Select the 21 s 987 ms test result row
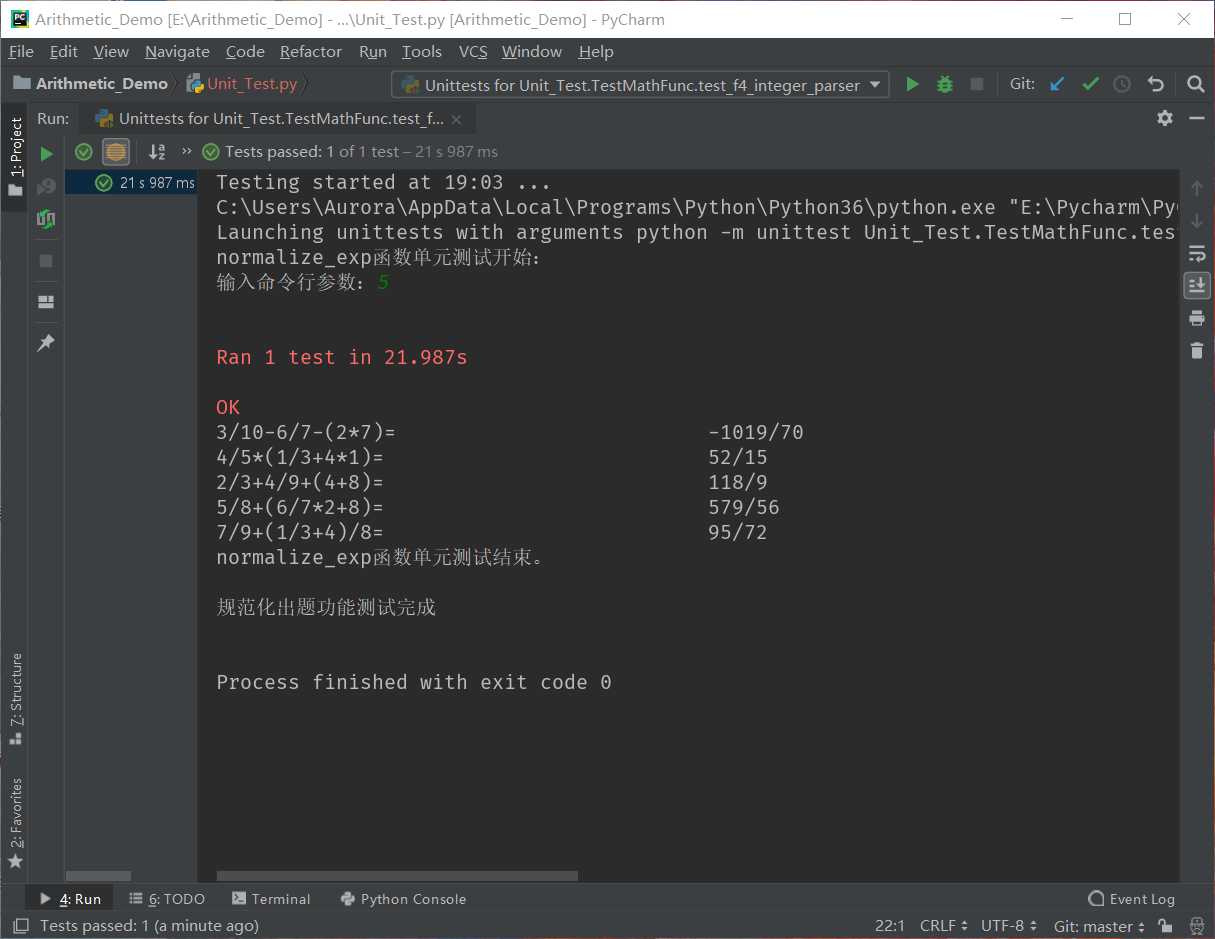Viewport: 1215px width, 939px height. 132,183
